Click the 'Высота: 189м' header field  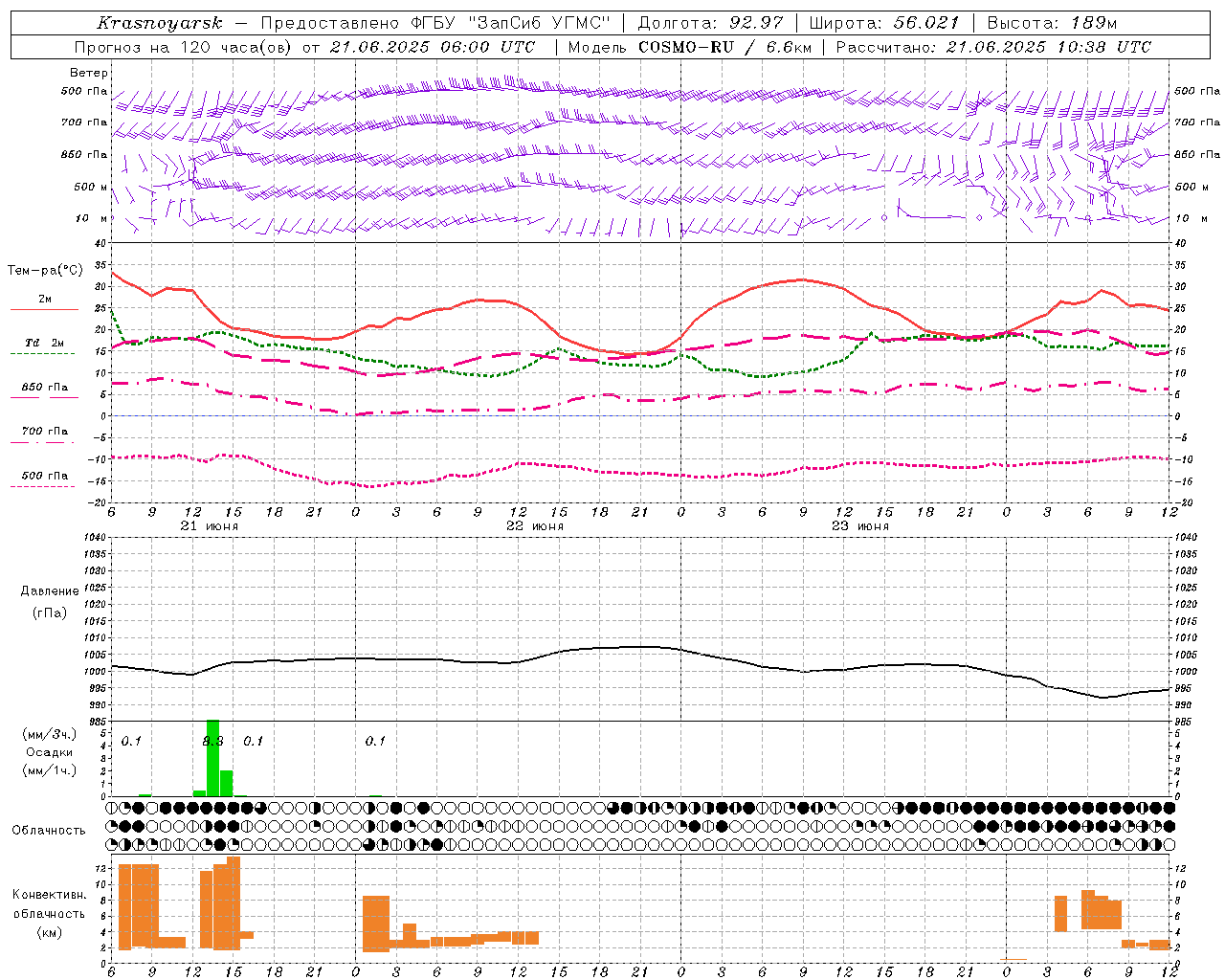[1052, 23]
